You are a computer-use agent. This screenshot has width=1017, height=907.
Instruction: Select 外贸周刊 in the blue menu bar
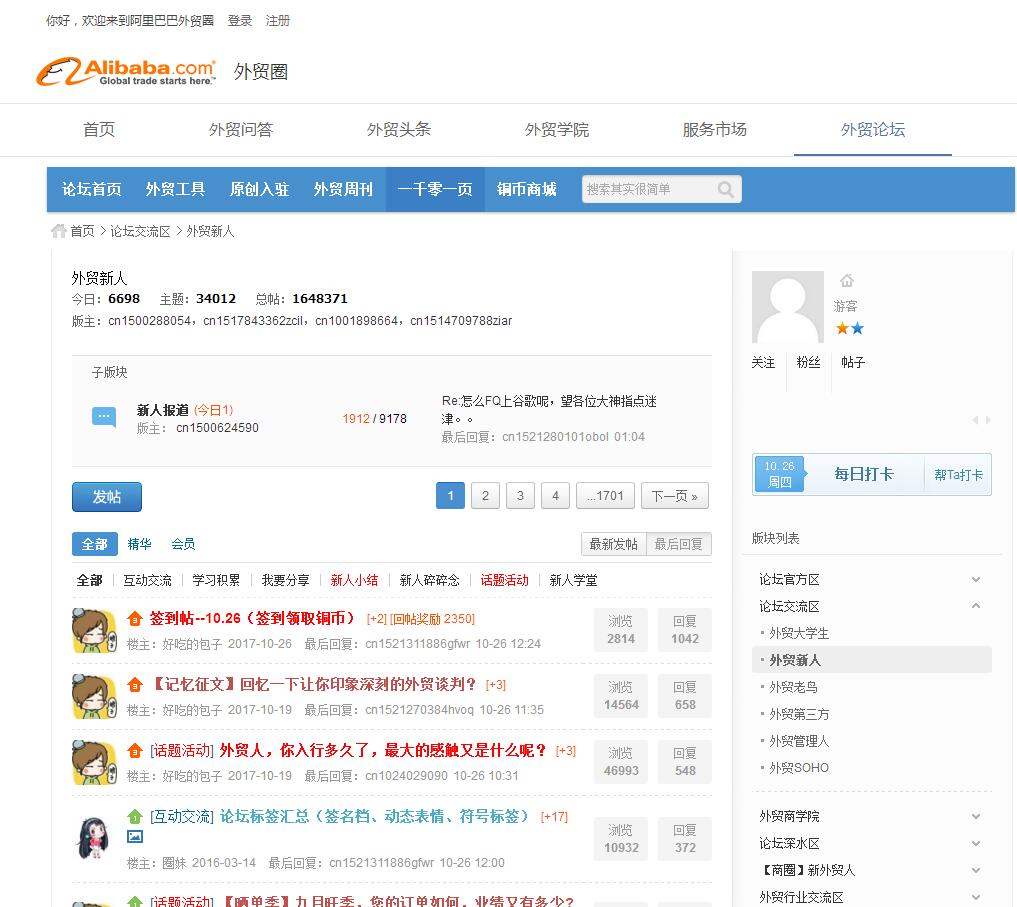click(x=343, y=189)
